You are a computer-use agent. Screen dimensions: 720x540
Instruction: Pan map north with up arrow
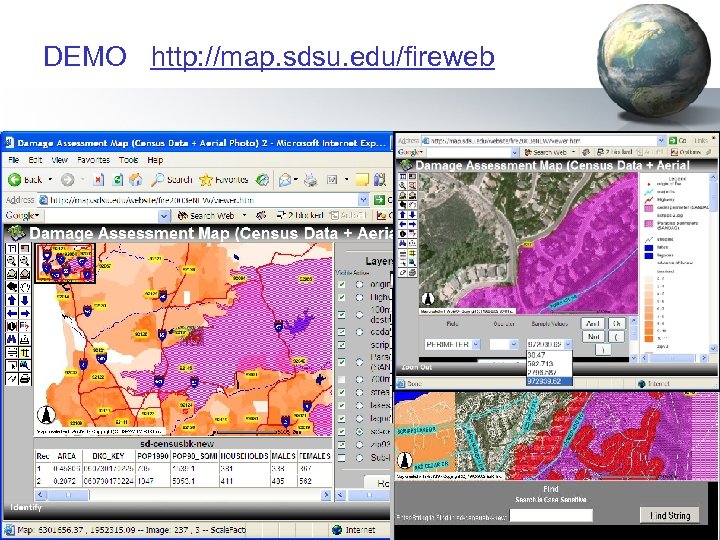pos(12,300)
